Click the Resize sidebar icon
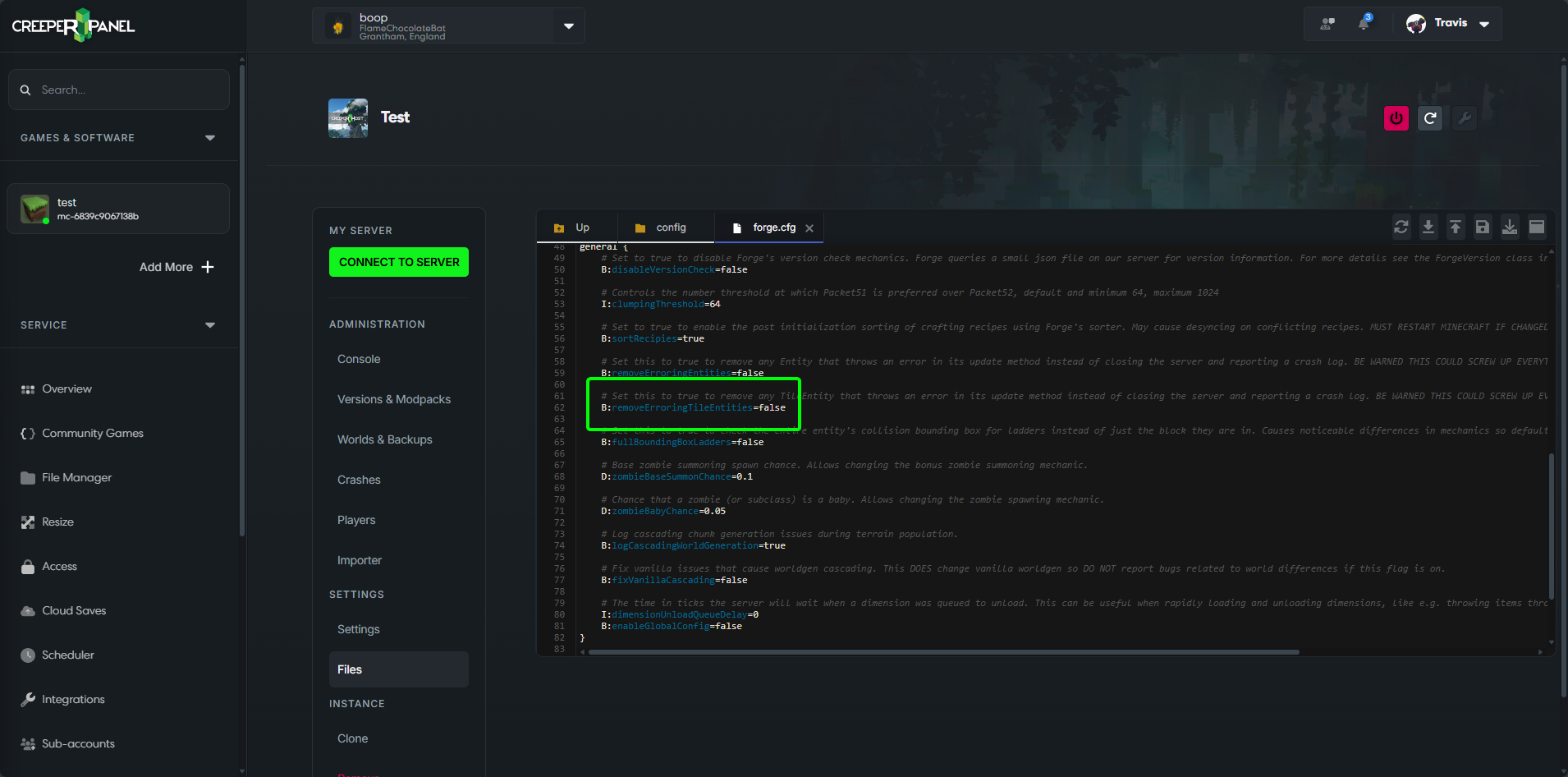Image resolution: width=1568 pixels, height=777 pixels. tap(28, 522)
